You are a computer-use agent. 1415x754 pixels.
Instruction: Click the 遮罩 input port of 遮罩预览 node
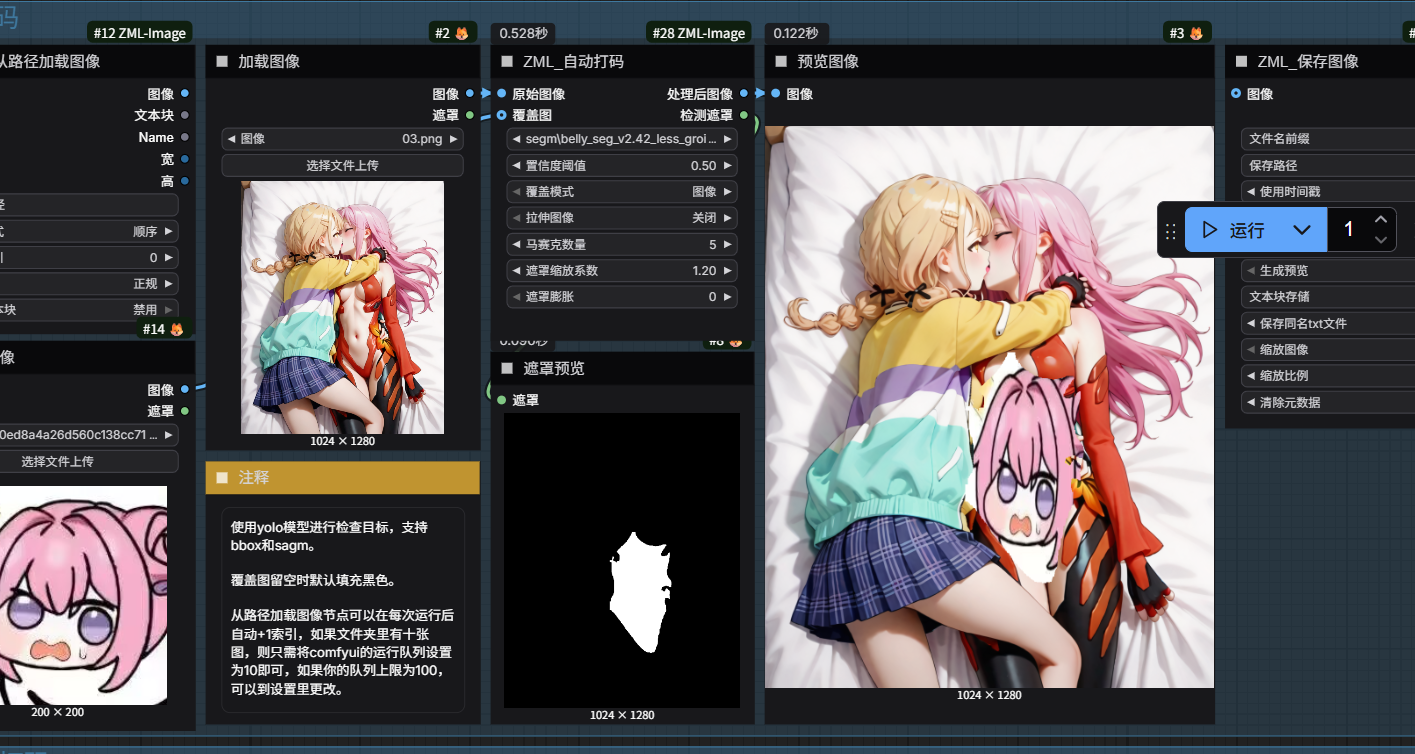coord(502,400)
